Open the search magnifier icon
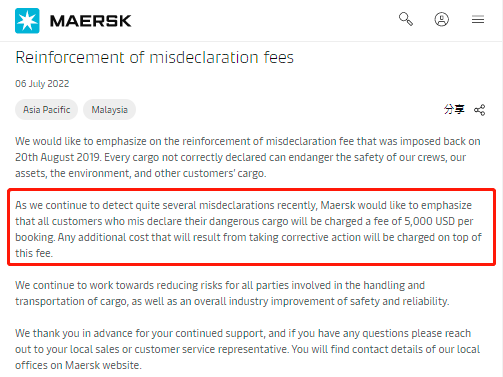The height and width of the screenshot is (377, 503). tap(406, 19)
